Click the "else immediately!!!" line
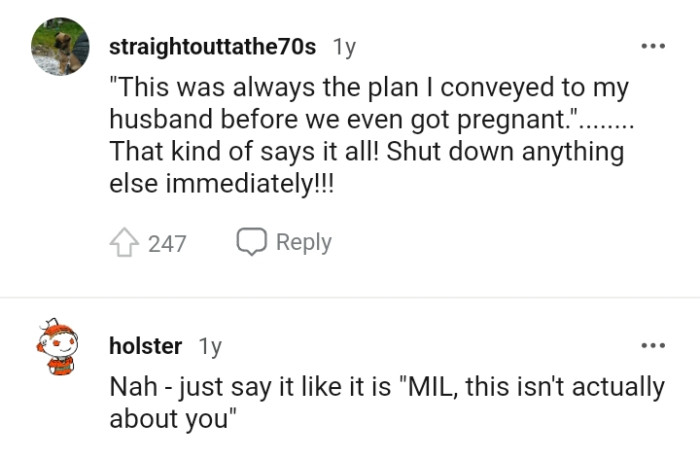Image resolution: width=700 pixels, height=459 pixels. tap(220, 184)
